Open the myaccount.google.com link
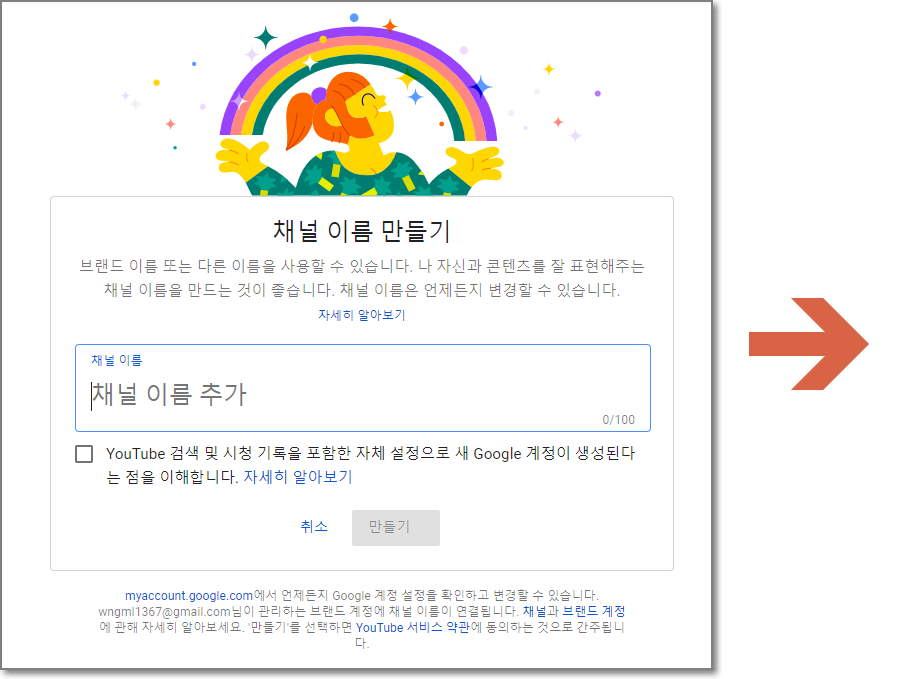The image size is (901, 679). pyautogui.click(x=189, y=595)
